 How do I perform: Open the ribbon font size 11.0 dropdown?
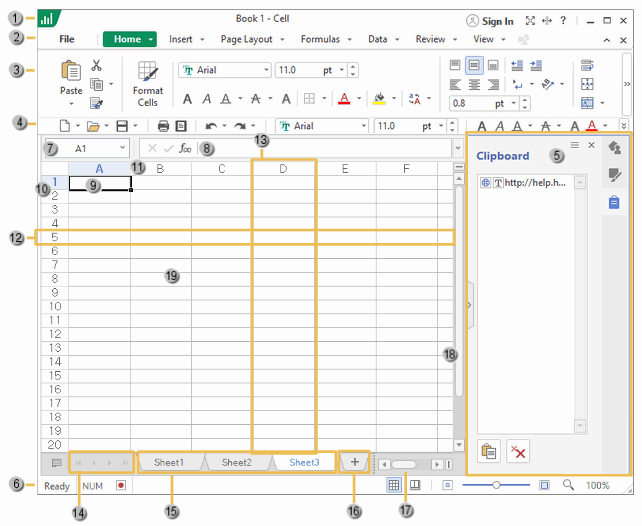click(341, 70)
